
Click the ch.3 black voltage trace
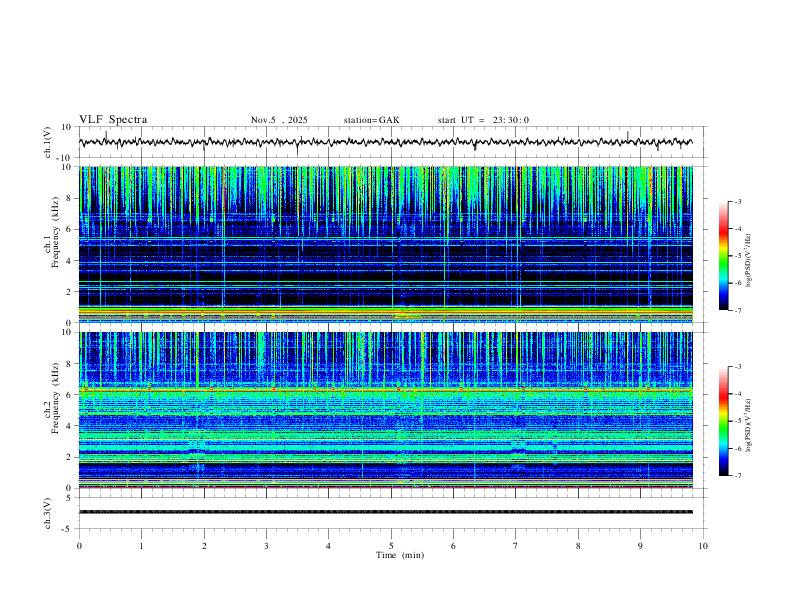coord(385,512)
